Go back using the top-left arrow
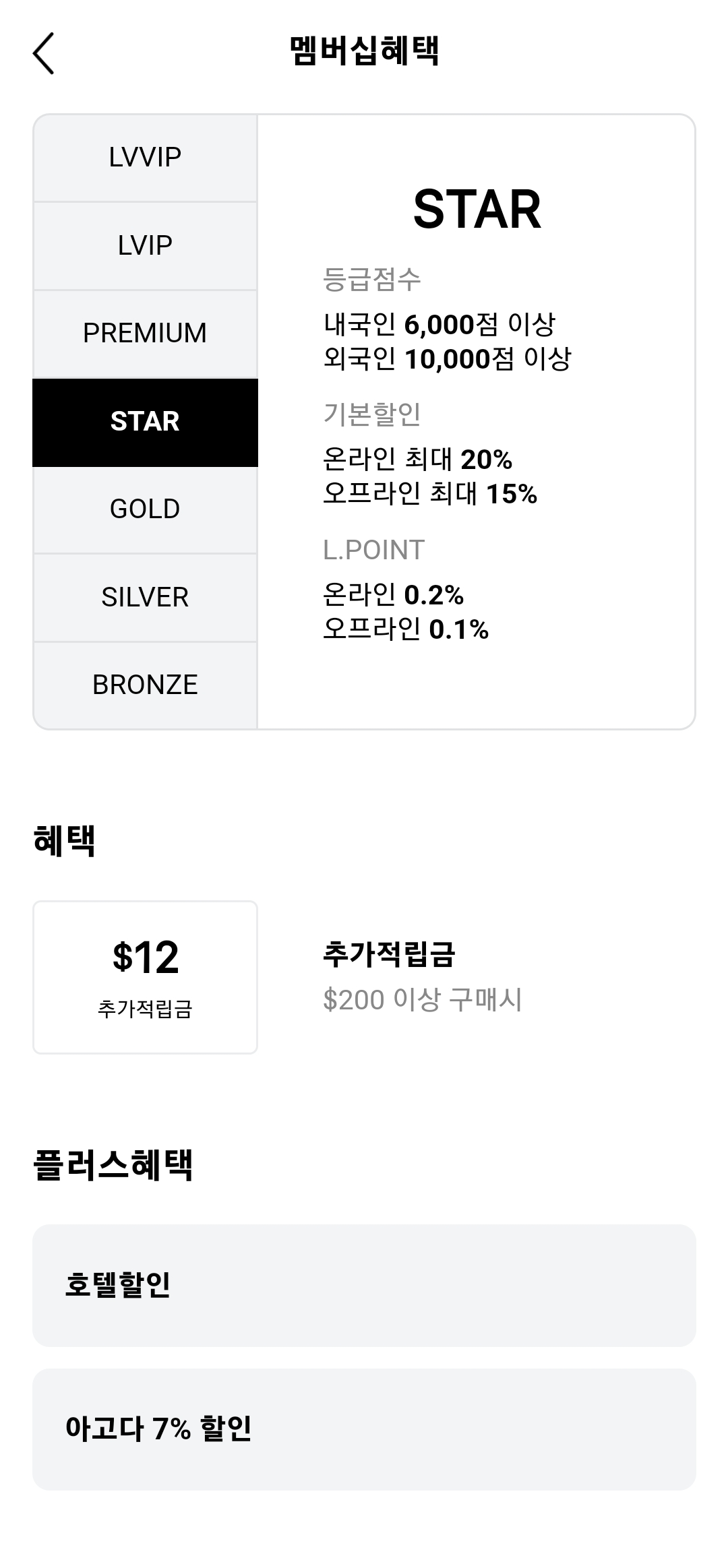The width and height of the screenshot is (728, 1568). coord(43,53)
